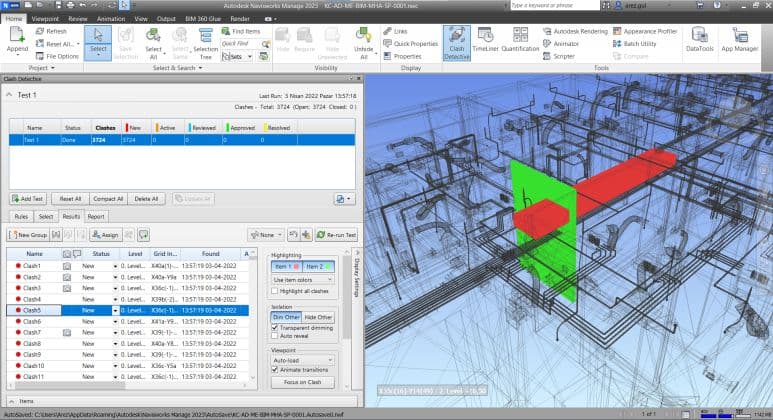Open the Quantification tool
Image resolution: width=773 pixels, height=420 pixels.
[520, 39]
